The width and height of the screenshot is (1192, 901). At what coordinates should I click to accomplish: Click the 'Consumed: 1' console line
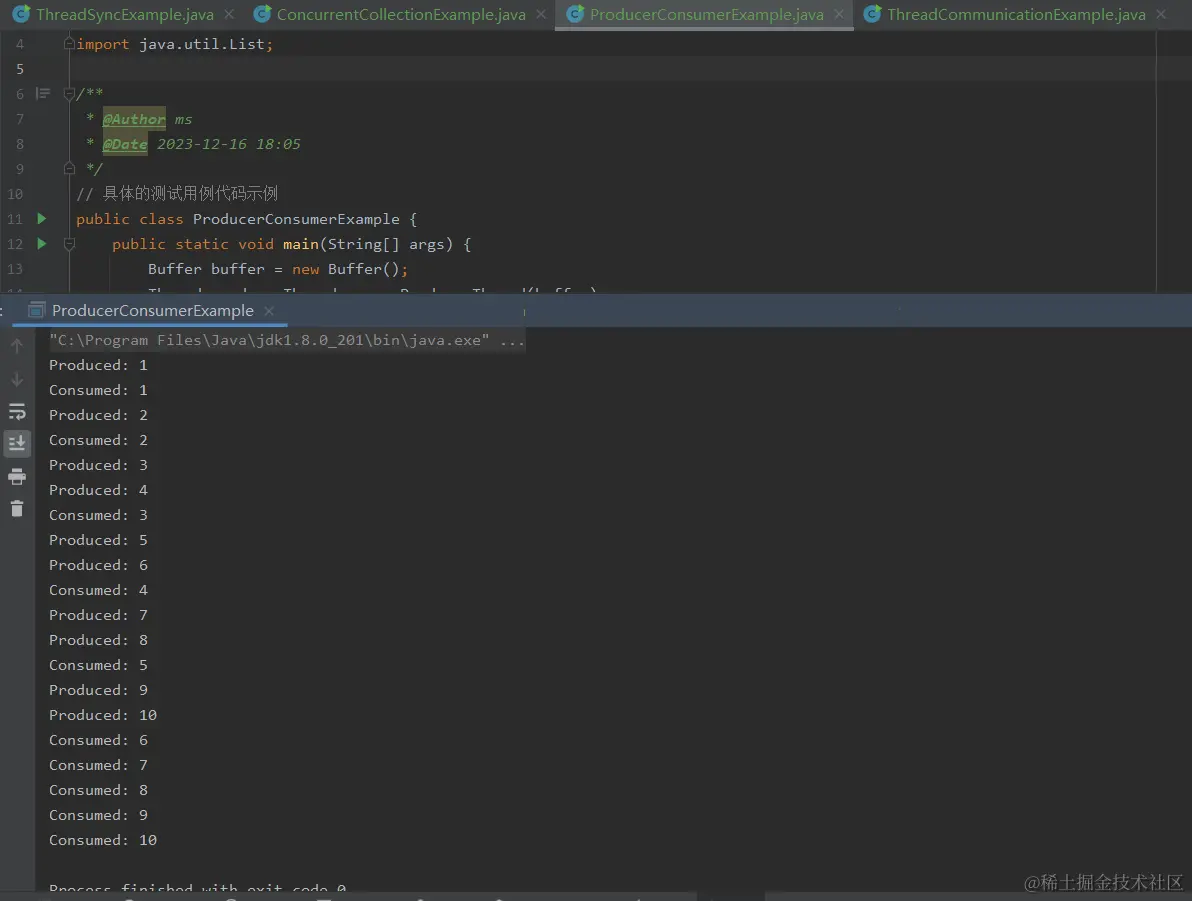click(98, 390)
